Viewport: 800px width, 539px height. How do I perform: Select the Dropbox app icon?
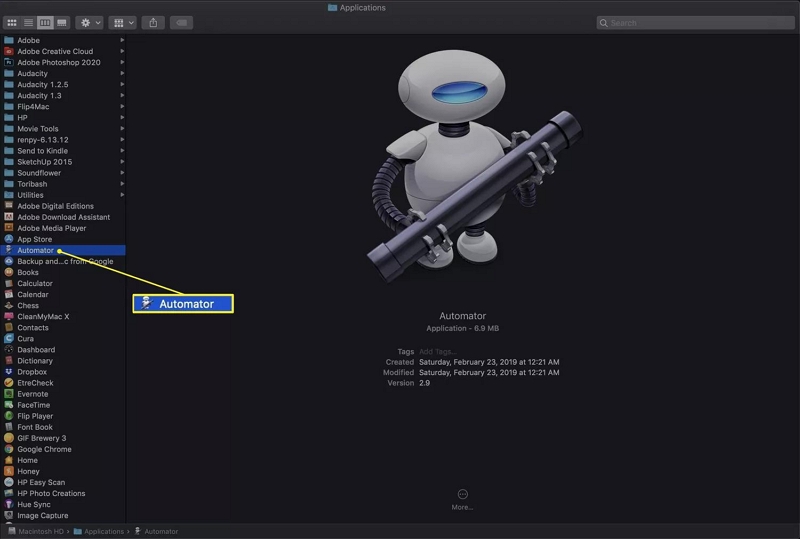point(9,372)
